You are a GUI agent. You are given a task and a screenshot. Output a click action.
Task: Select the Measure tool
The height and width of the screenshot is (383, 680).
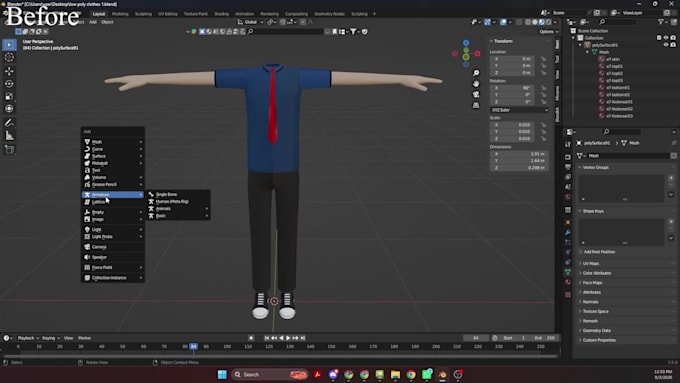(x=10, y=136)
